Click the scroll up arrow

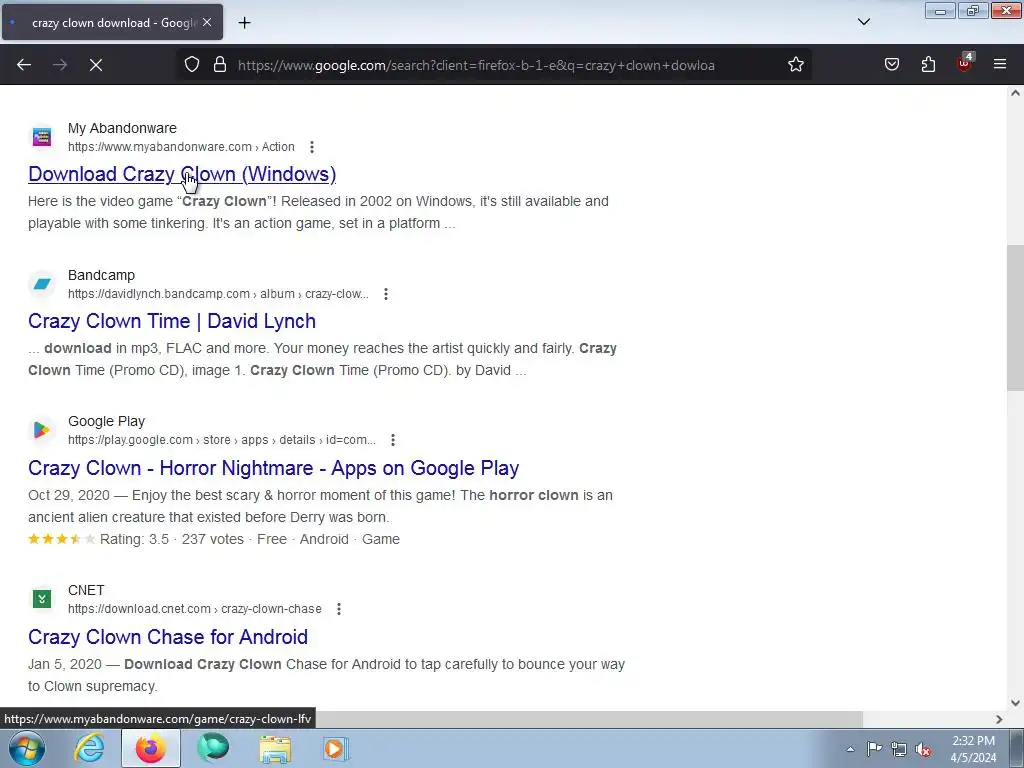coord(1015,93)
